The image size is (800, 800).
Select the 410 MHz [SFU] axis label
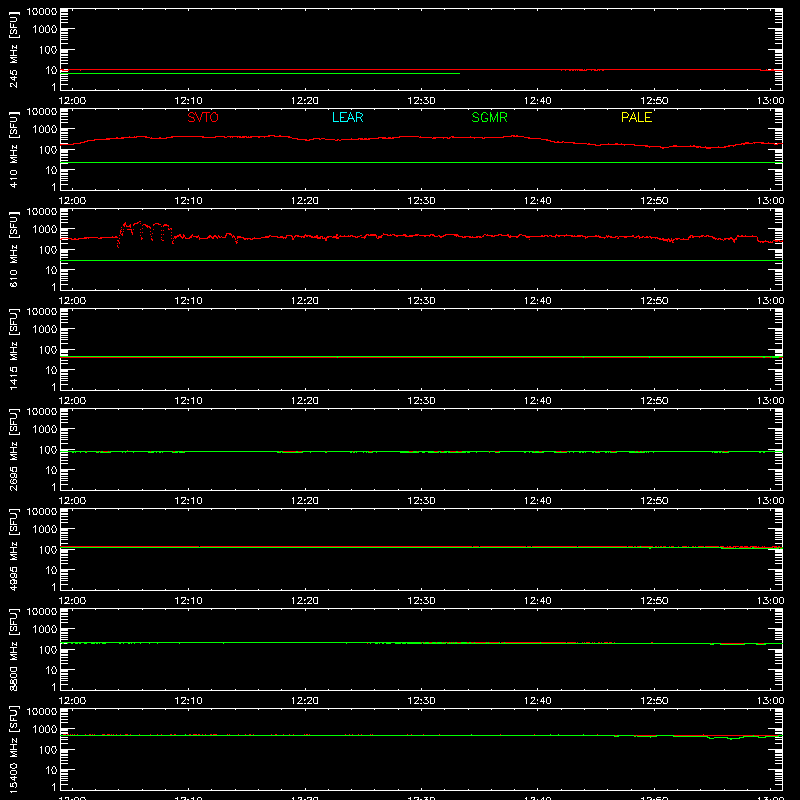tap(13, 149)
